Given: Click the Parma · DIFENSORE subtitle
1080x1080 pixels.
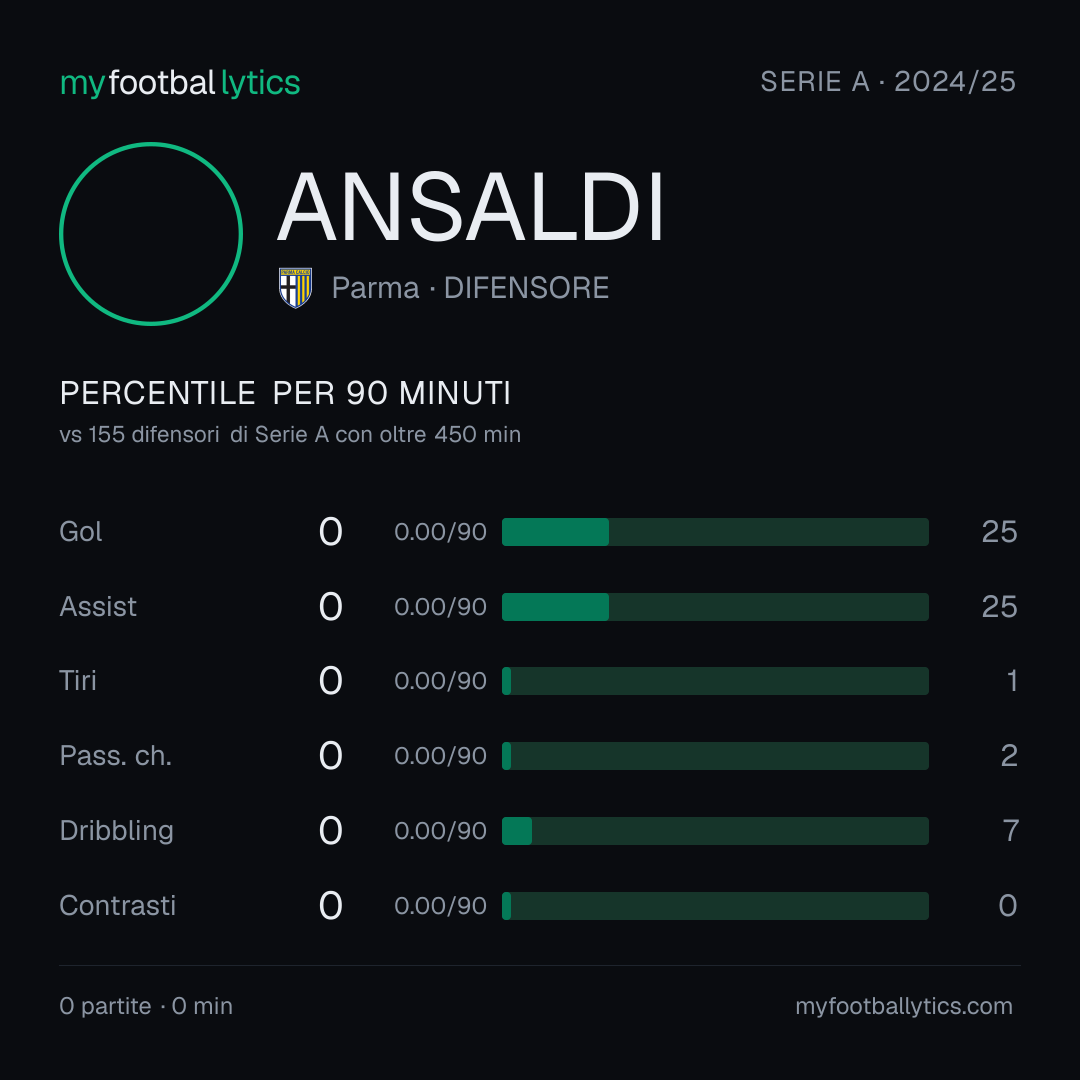Looking at the screenshot, I should [x=470, y=288].
